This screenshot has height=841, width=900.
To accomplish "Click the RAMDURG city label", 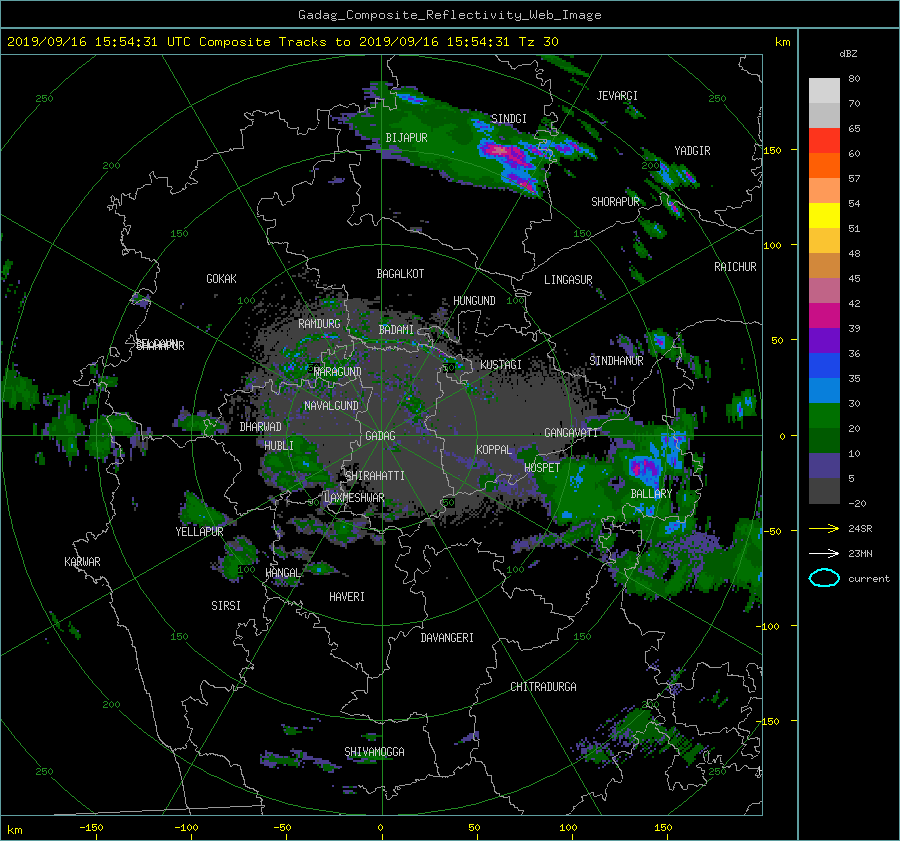I will (319, 324).
